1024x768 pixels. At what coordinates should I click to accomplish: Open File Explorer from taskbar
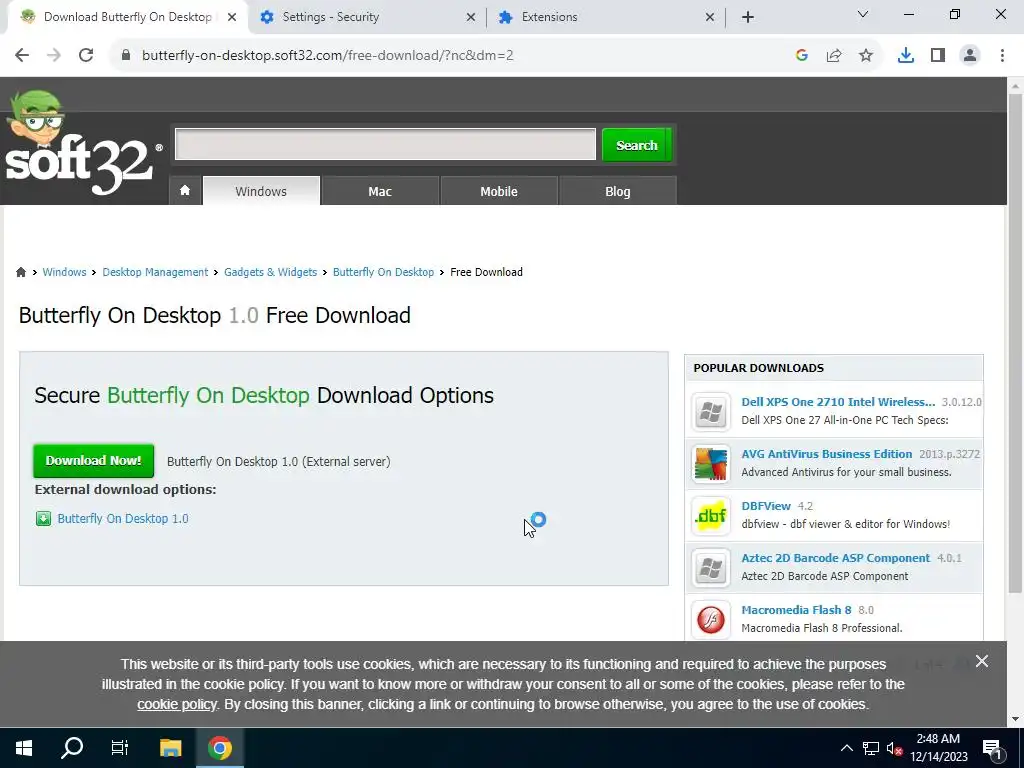coord(170,748)
